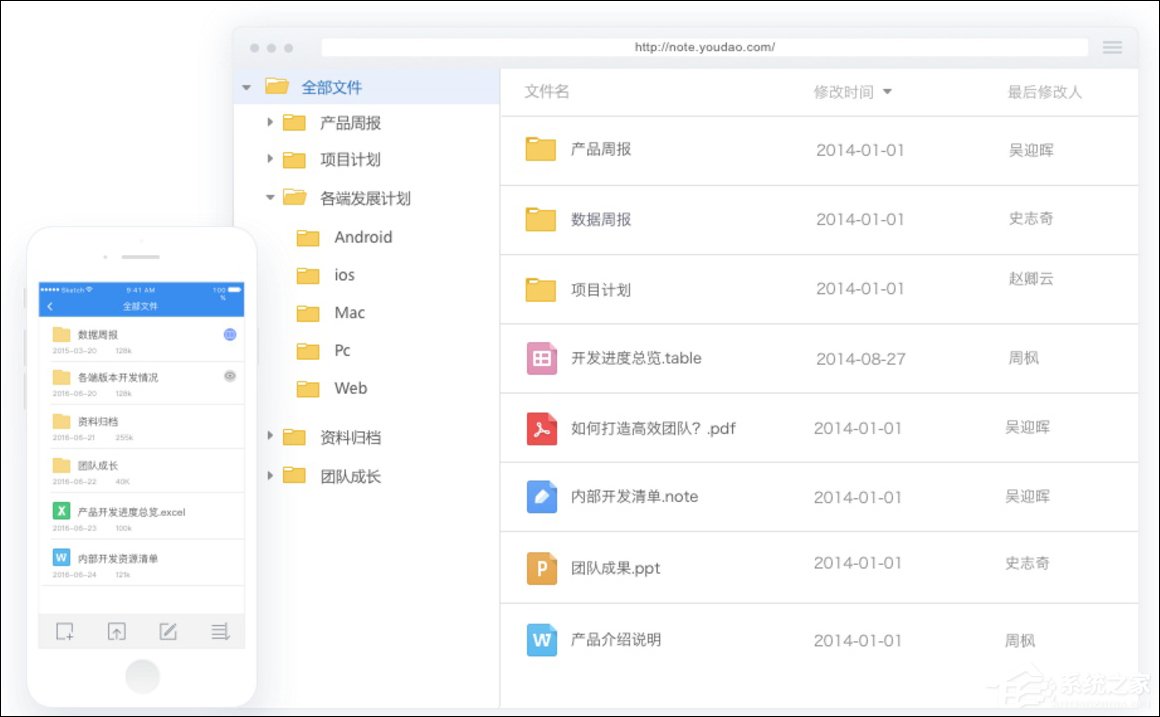Open the 开发进度总览.table file icon
This screenshot has height=717, width=1160.
[540, 358]
